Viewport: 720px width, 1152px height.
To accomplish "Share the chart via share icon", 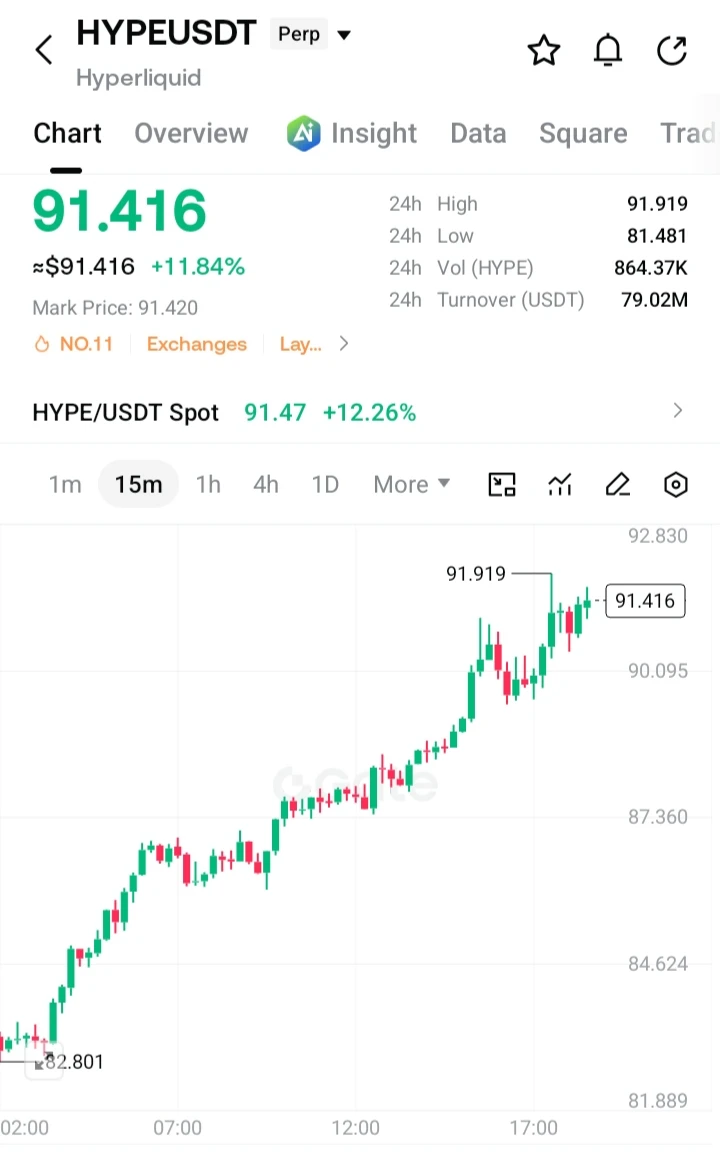I will 672,50.
